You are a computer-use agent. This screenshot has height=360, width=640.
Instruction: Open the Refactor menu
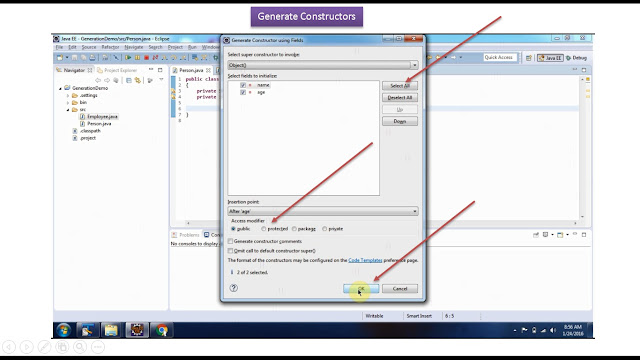tap(110, 47)
